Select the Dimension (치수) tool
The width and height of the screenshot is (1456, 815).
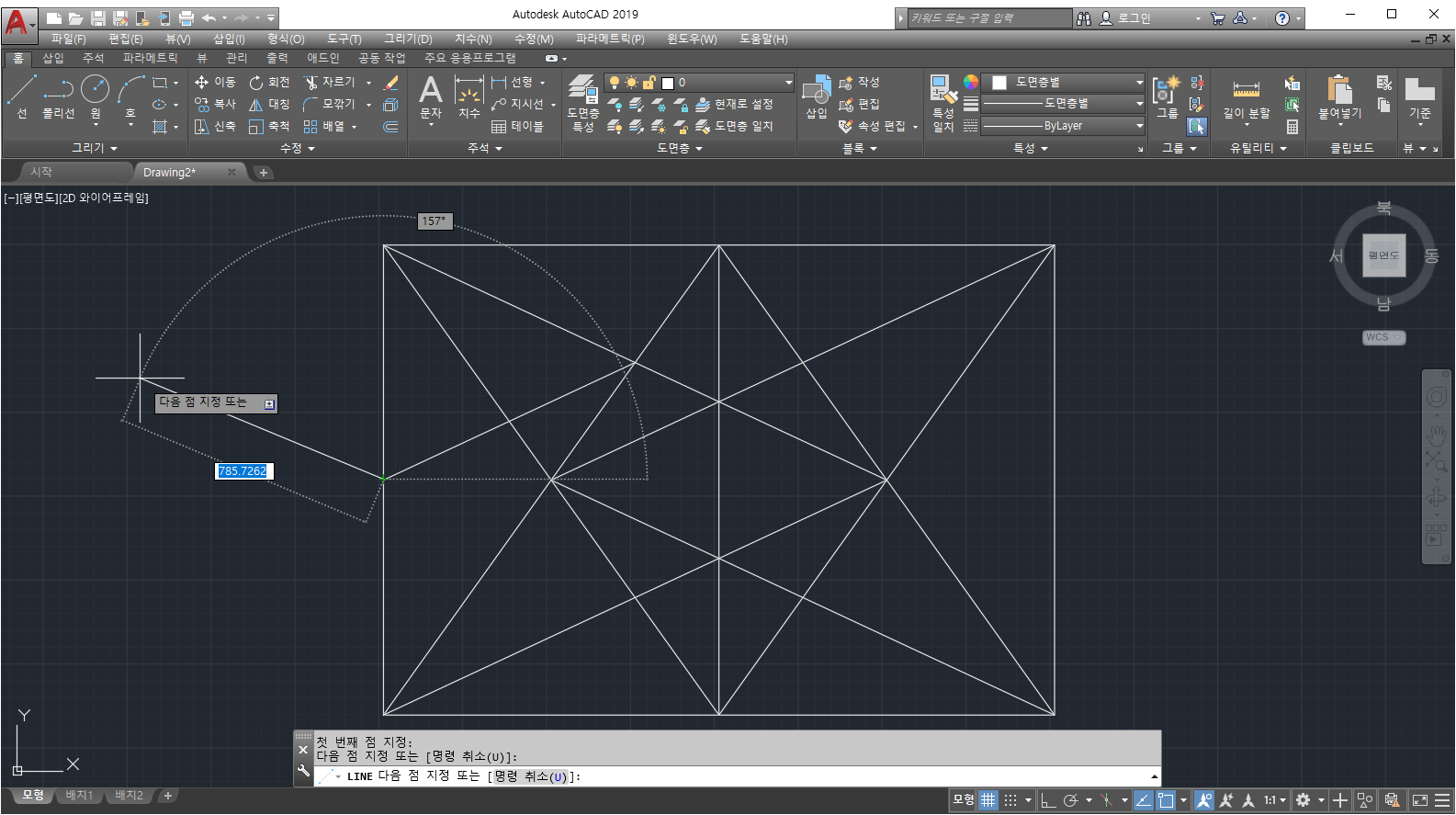469,96
